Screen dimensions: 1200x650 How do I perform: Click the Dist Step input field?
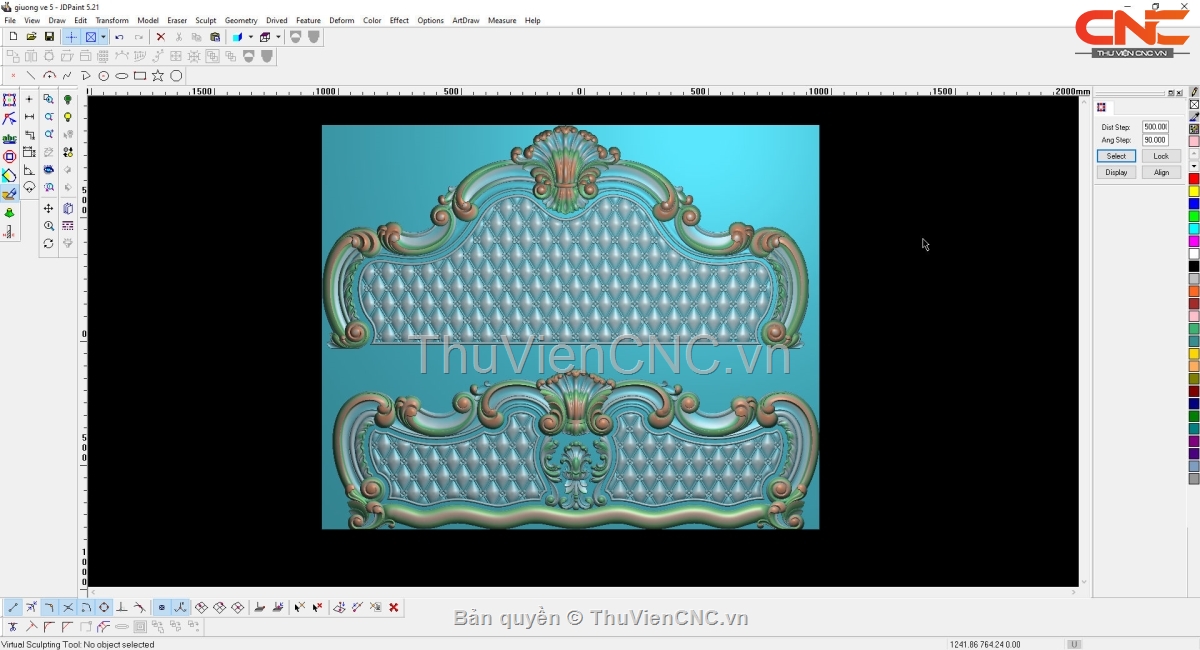tap(1155, 127)
